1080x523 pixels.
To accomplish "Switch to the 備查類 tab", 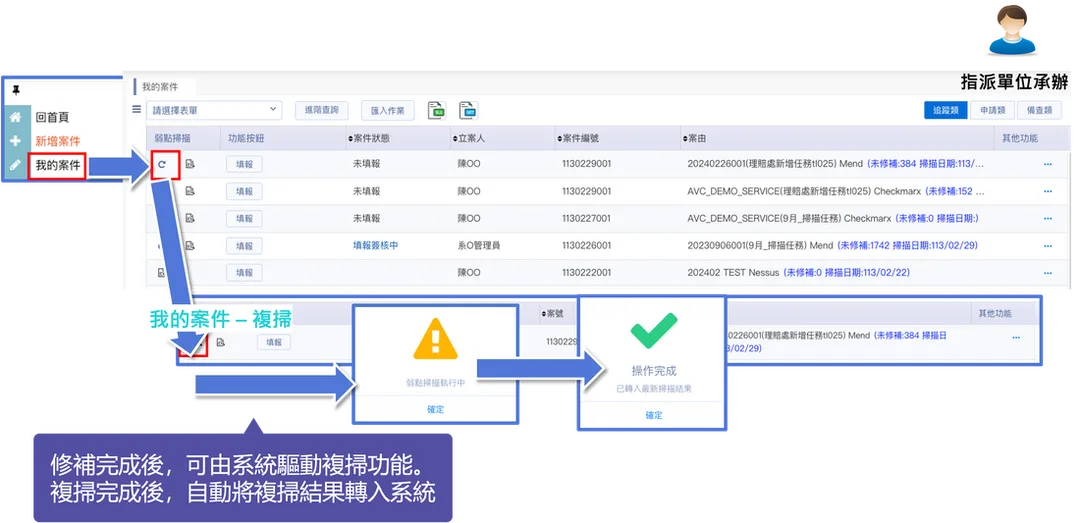I will 1039,110.
